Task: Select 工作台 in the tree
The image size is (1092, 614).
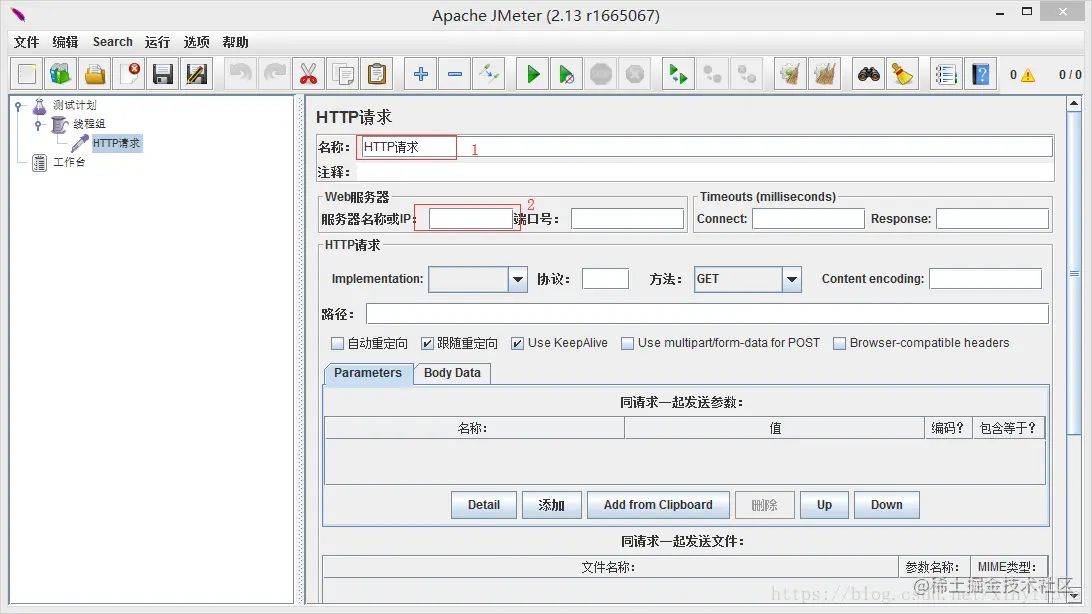Action: (69, 162)
